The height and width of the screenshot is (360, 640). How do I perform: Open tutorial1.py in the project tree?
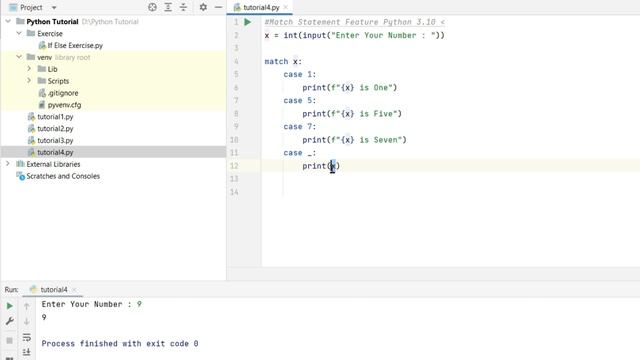(x=51, y=117)
